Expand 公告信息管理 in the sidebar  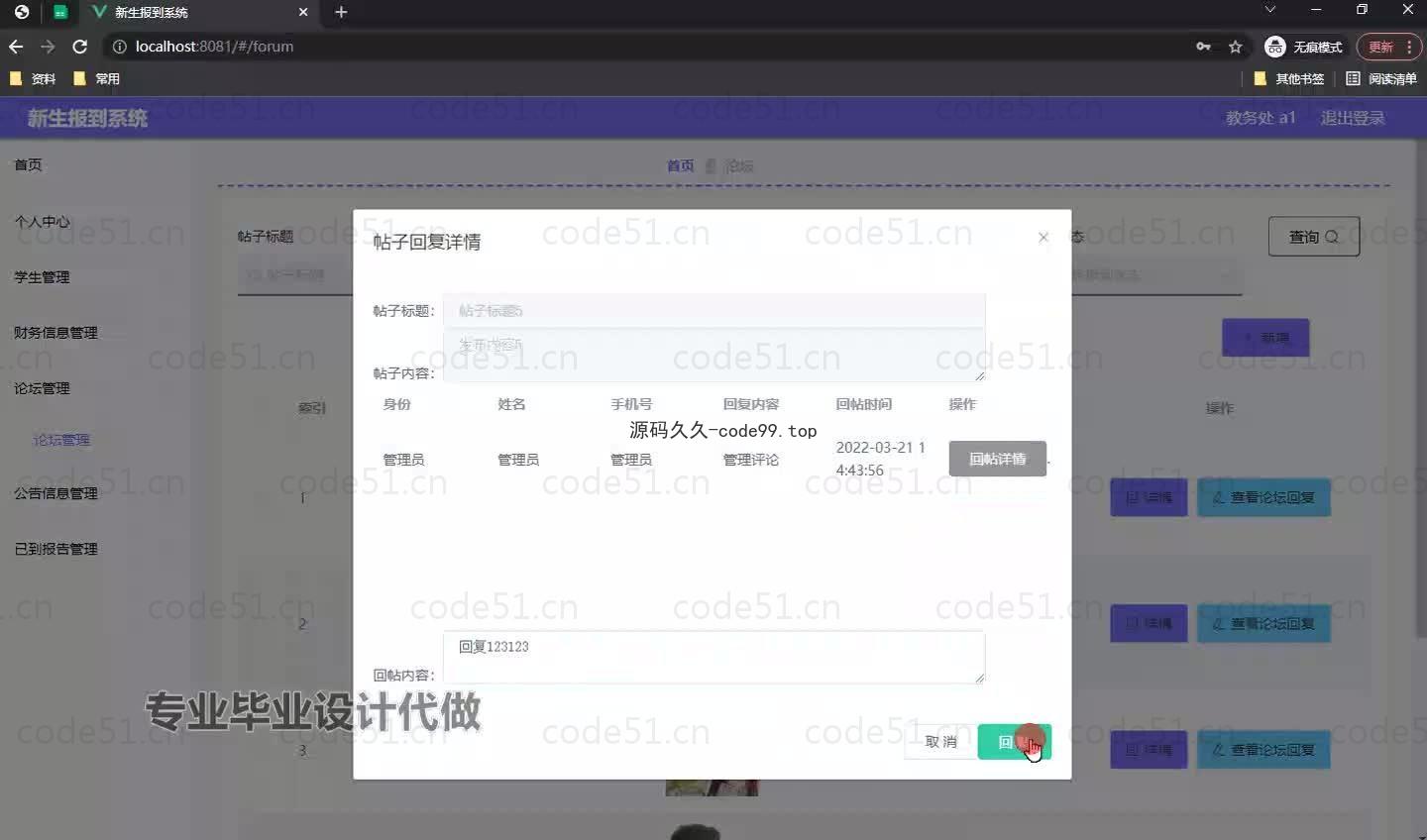[x=55, y=492]
